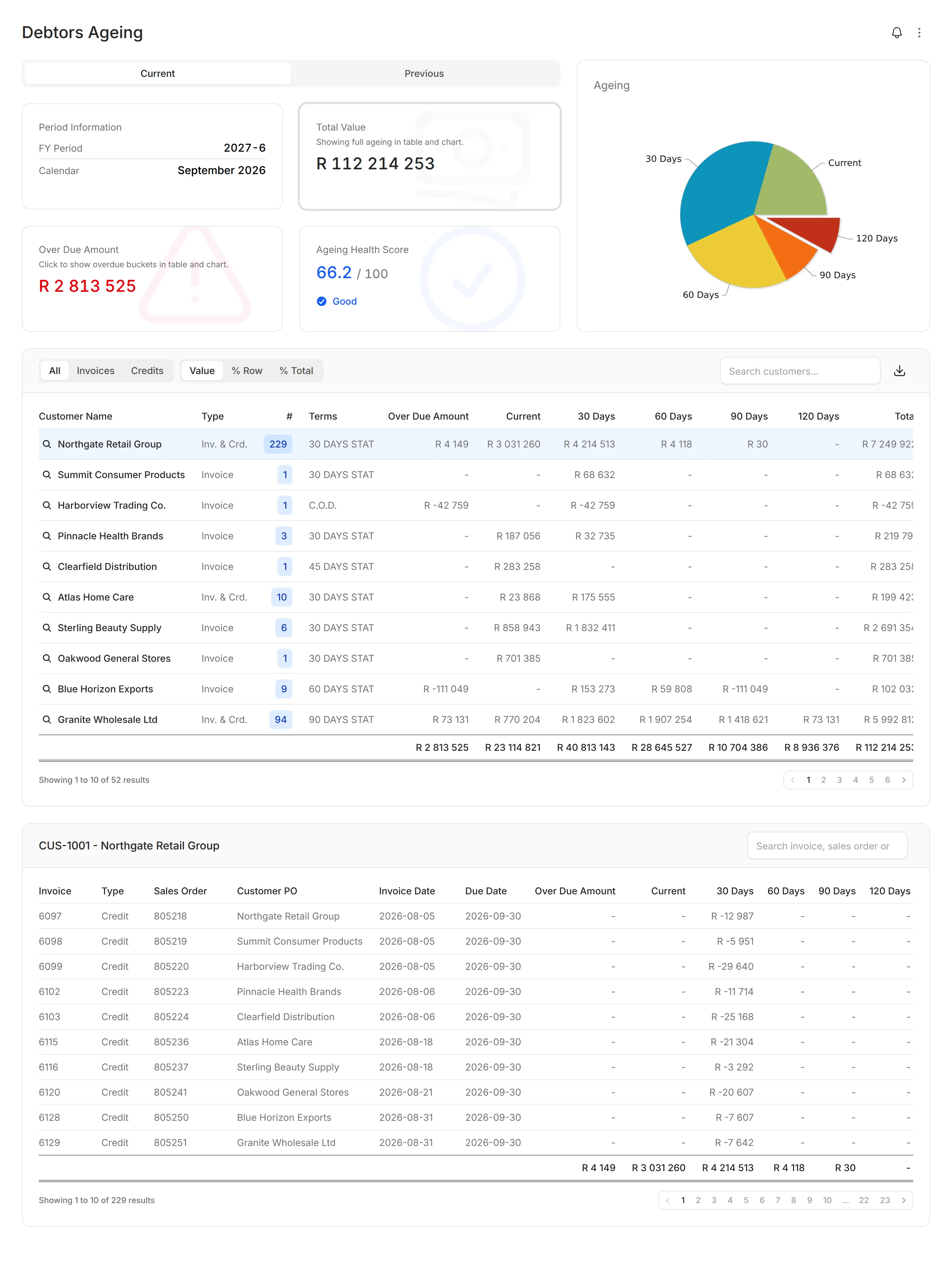Go to page 23 of invoice results

[885, 1200]
